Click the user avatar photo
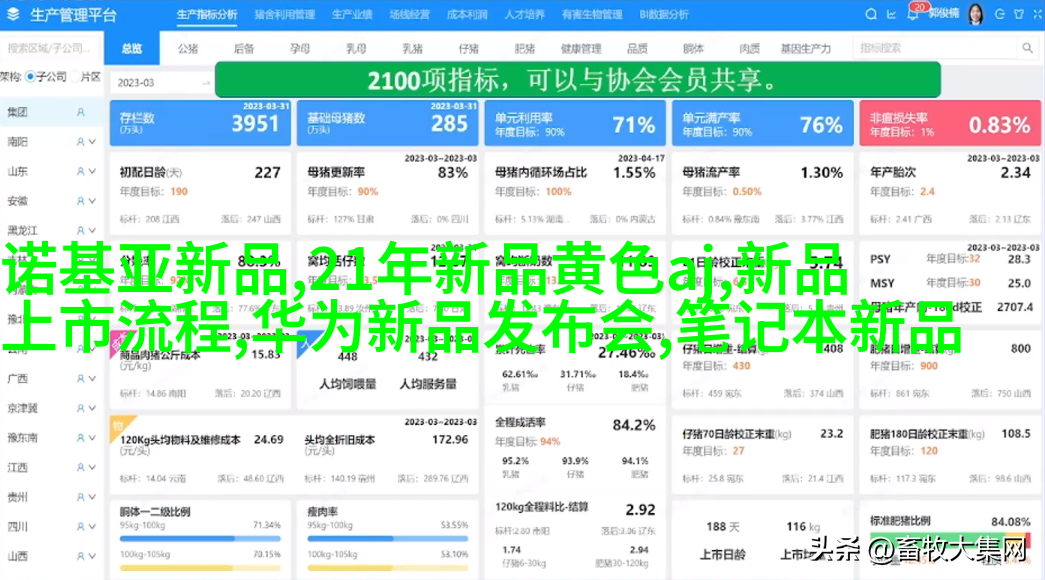Viewport: 1045px width, 580px height. point(975,14)
